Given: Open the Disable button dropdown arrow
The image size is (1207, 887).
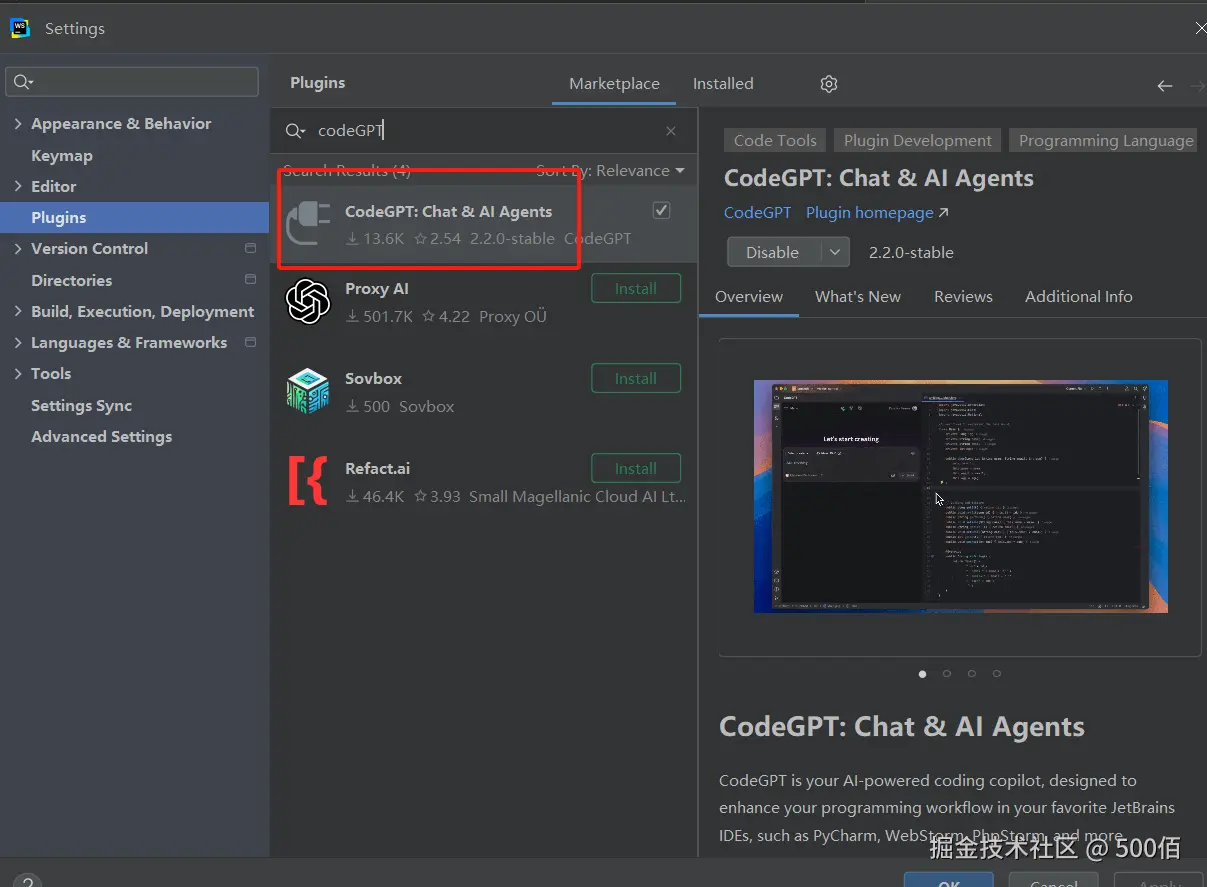Looking at the screenshot, I should coord(835,252).
